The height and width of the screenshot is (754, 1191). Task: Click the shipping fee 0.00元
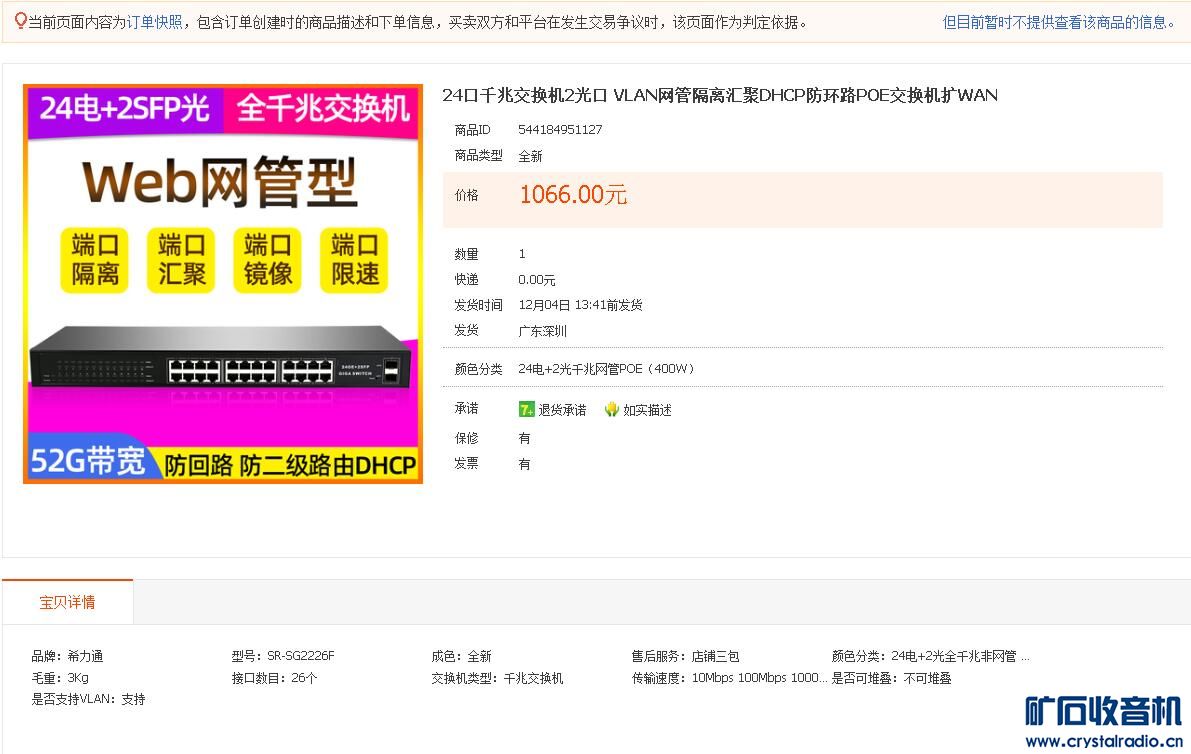[537, 279]
